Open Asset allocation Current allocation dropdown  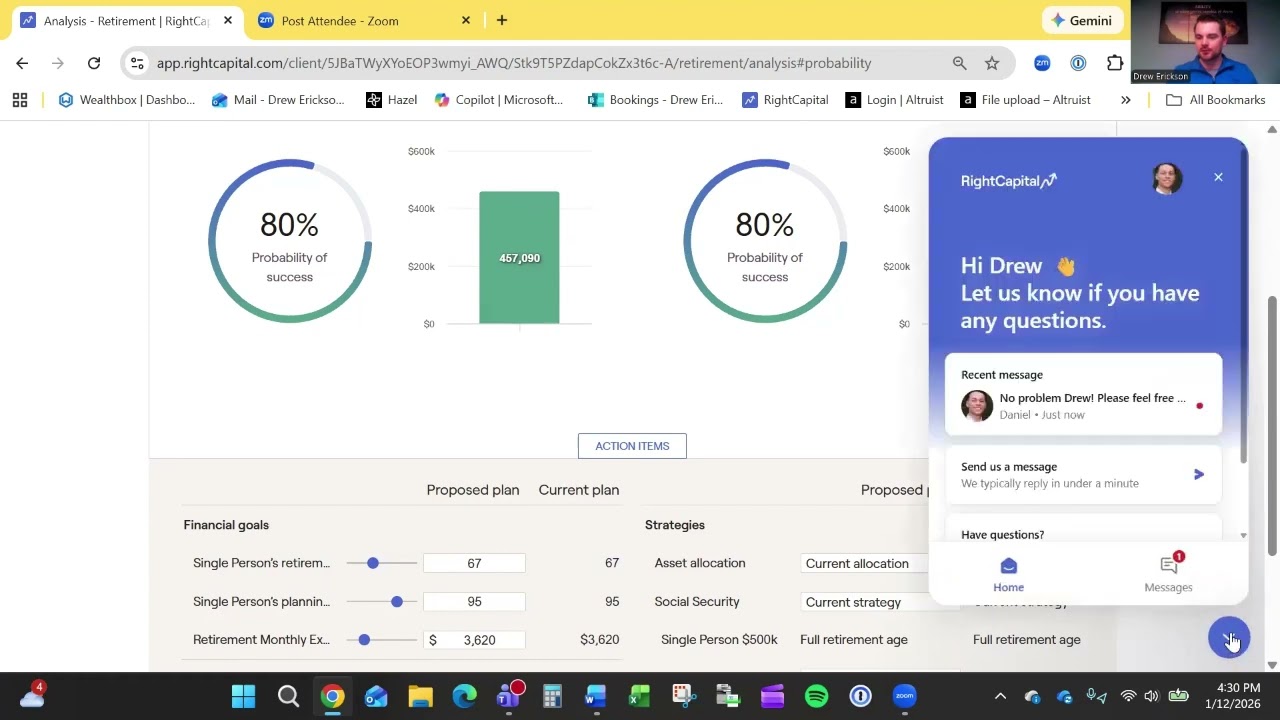[865, 564]
